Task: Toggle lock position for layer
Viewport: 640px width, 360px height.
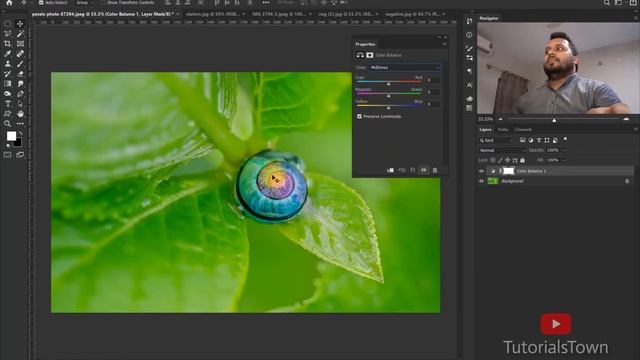Action: pyautogui.click(x=507, y=160)
